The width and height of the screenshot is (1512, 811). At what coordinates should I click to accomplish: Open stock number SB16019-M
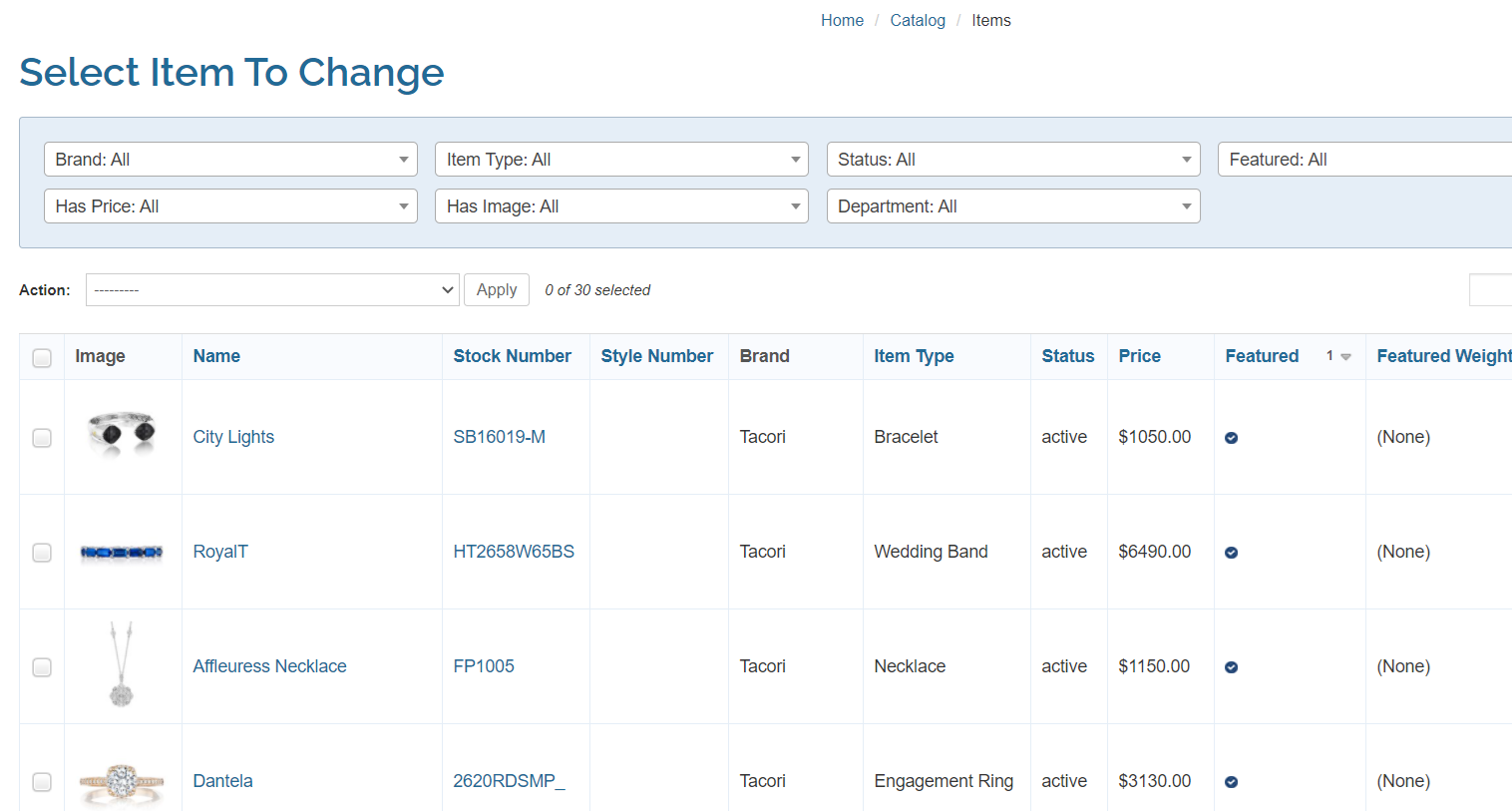tap(499, 437)
